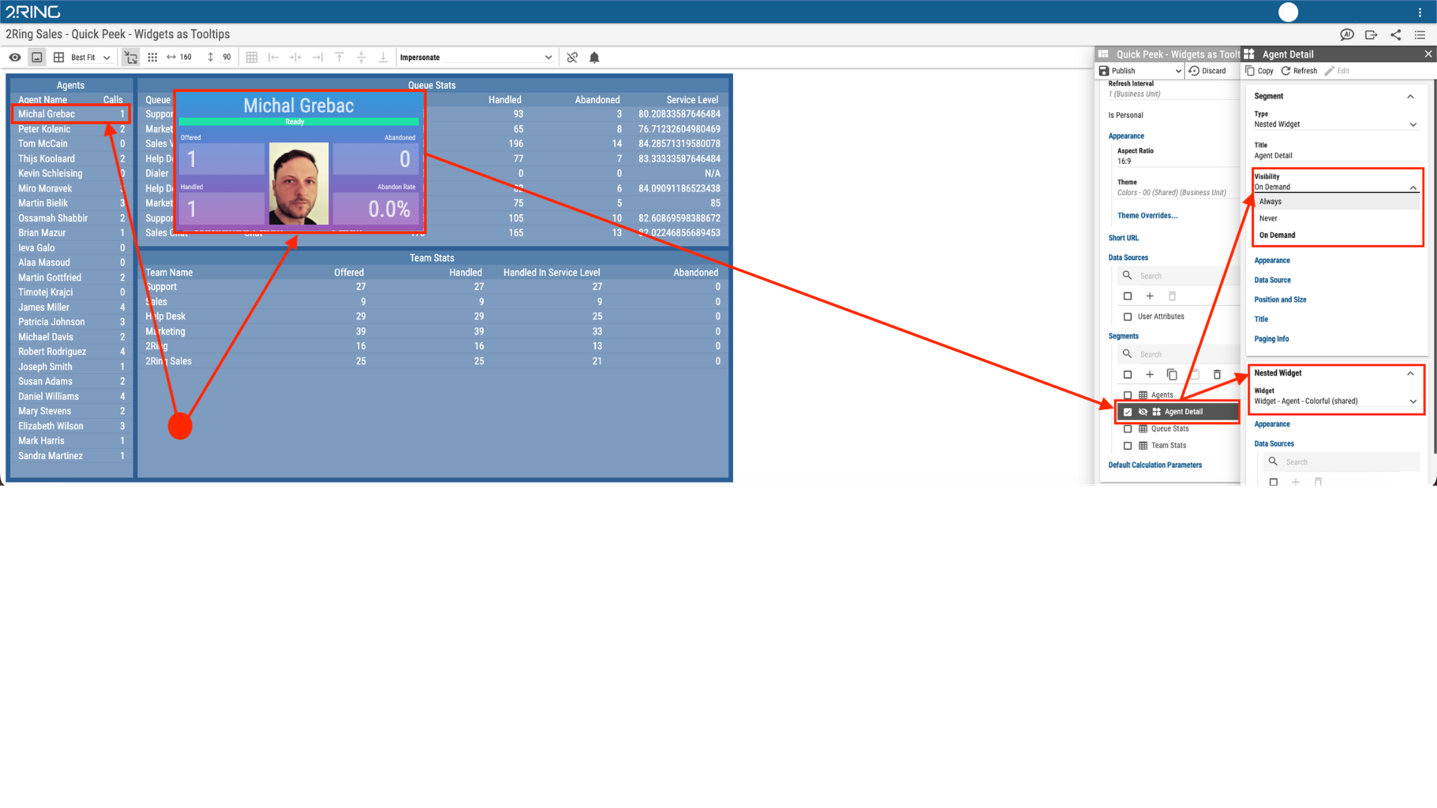Click the align vertical centers icon

tap(361, 58)
